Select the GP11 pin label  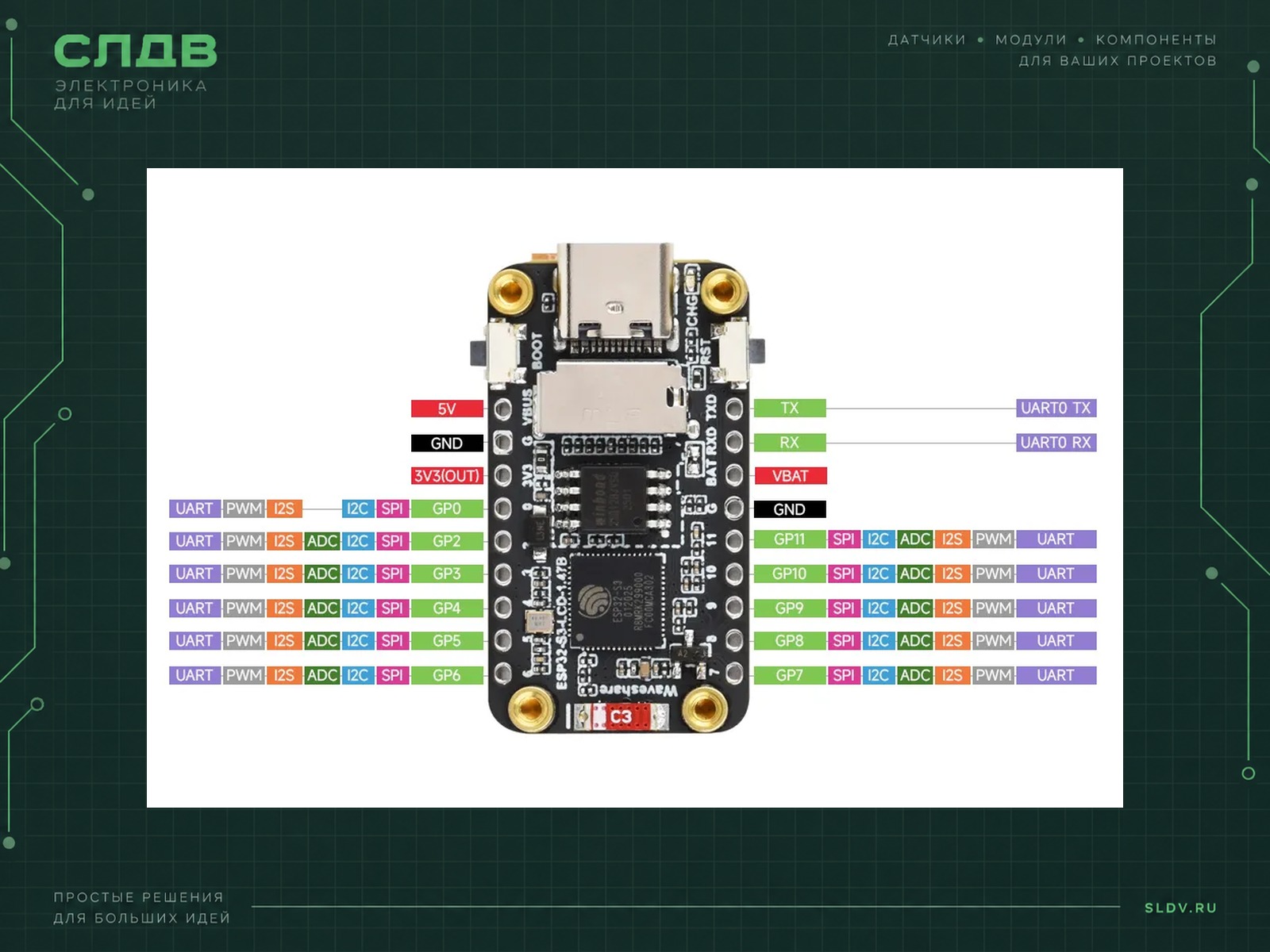click(x=789, y=539)
